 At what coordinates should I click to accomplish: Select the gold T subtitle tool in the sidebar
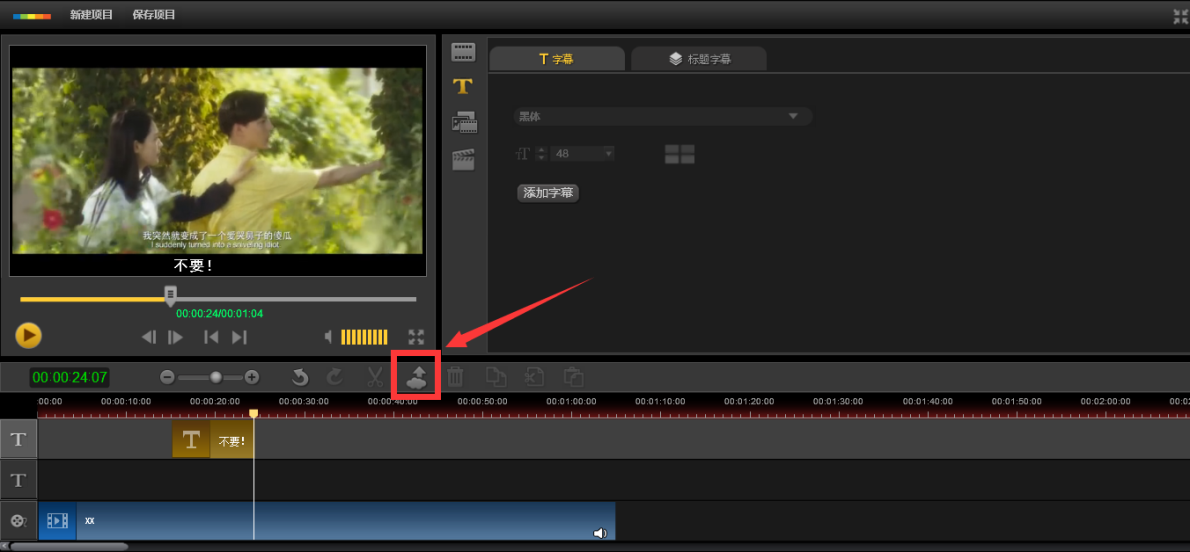pyautogui.click(x=463, y=87)
